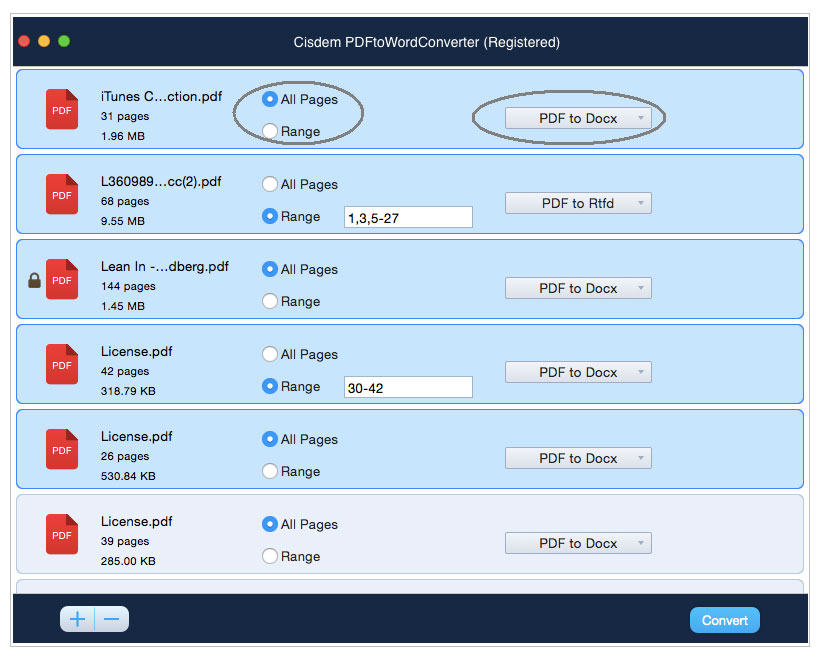Click file name iTunes C...ction.pdf

161,97
